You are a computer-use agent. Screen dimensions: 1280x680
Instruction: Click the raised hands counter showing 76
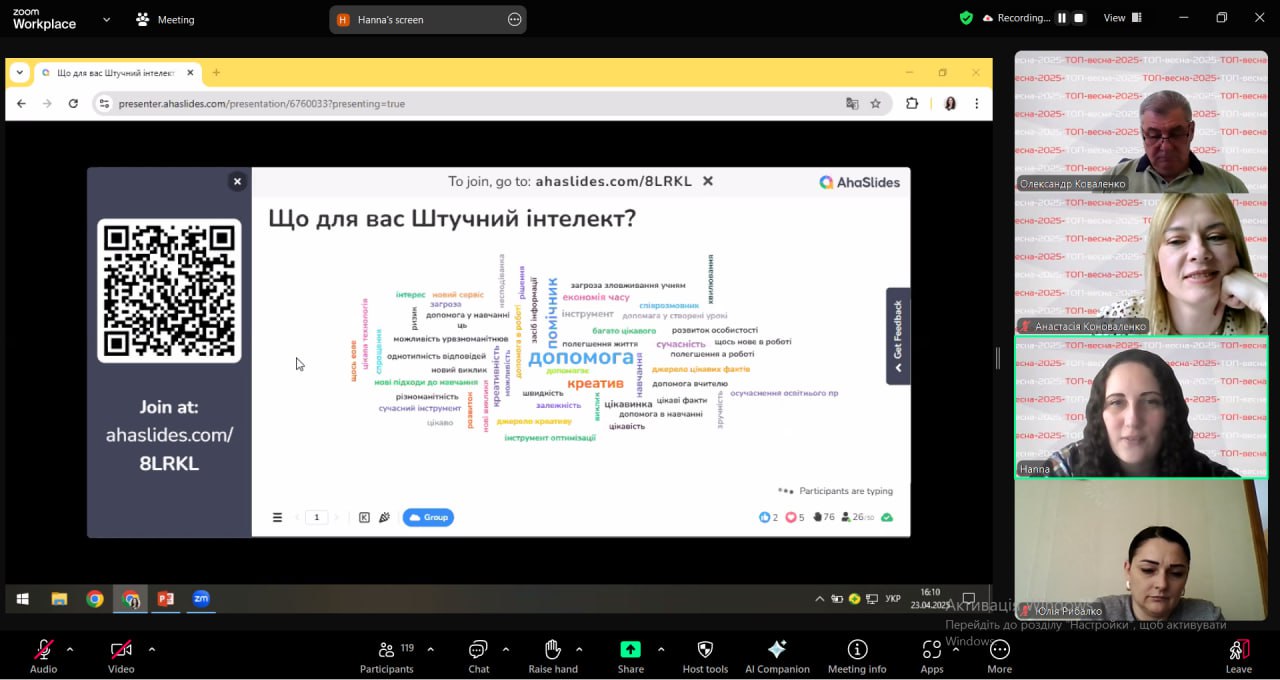click(824, 517)
